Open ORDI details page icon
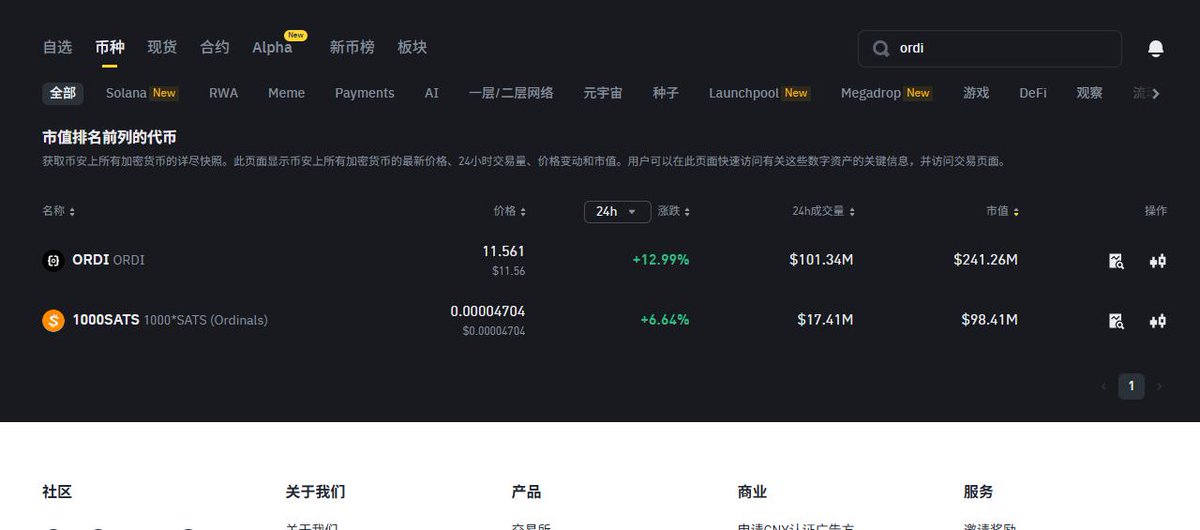The image size is (1200, 530). (1116, 260)
